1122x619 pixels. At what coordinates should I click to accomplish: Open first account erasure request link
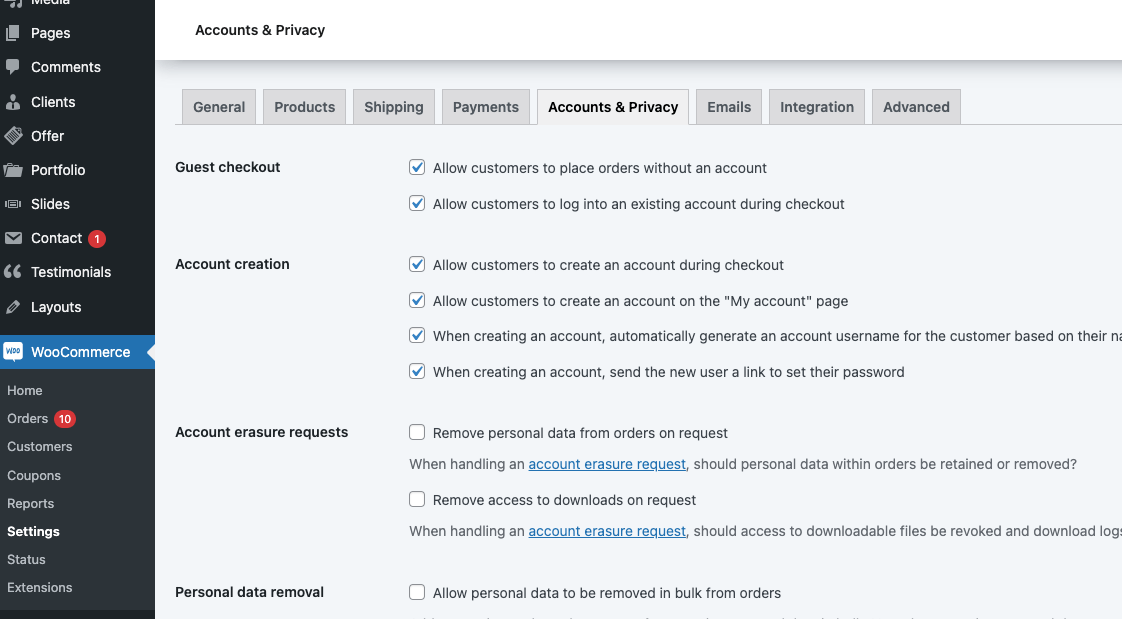pos(607,464)
